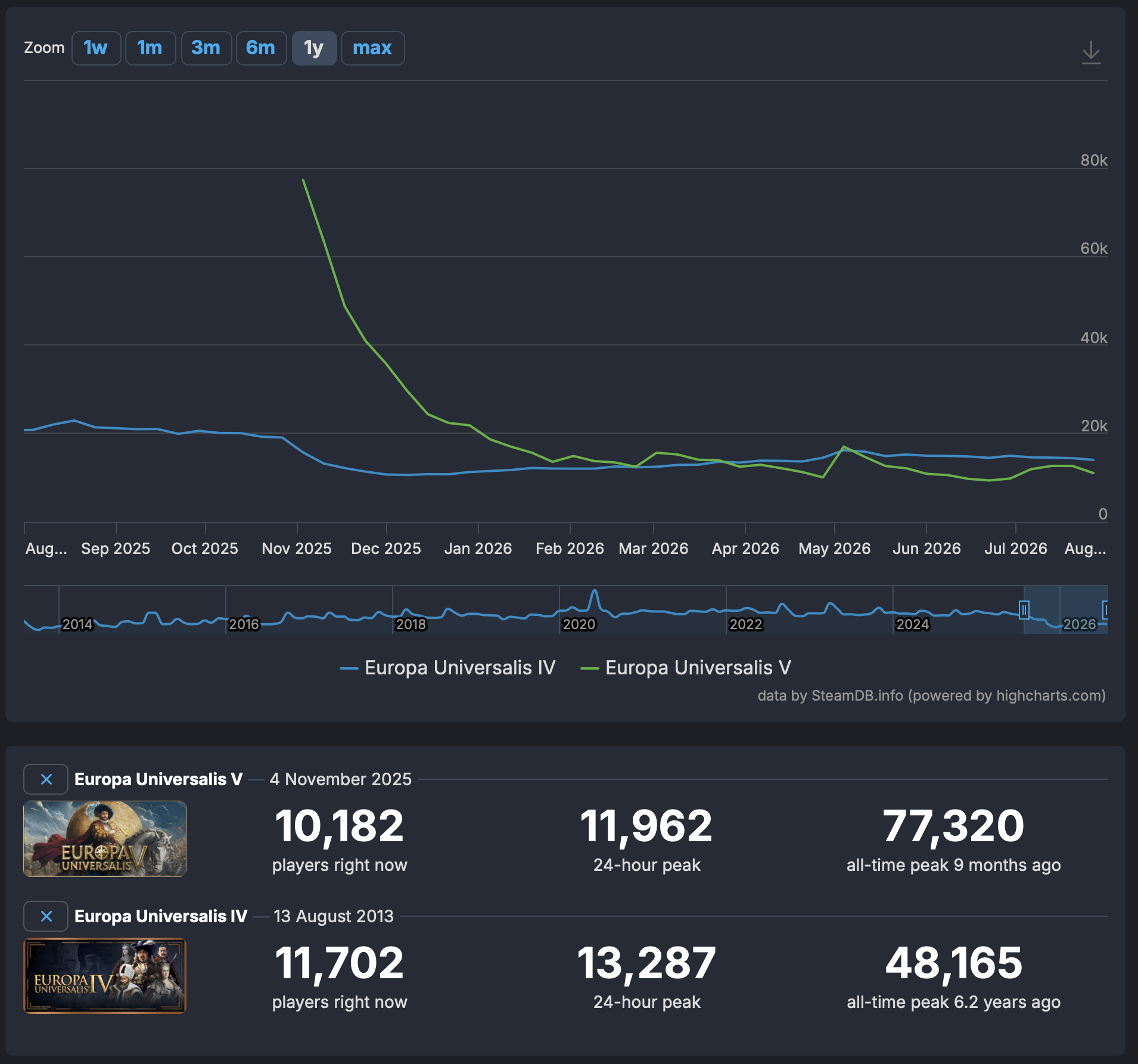
Task: Click the 2018 label in the navigator
Action: click(x=411, y=624)
